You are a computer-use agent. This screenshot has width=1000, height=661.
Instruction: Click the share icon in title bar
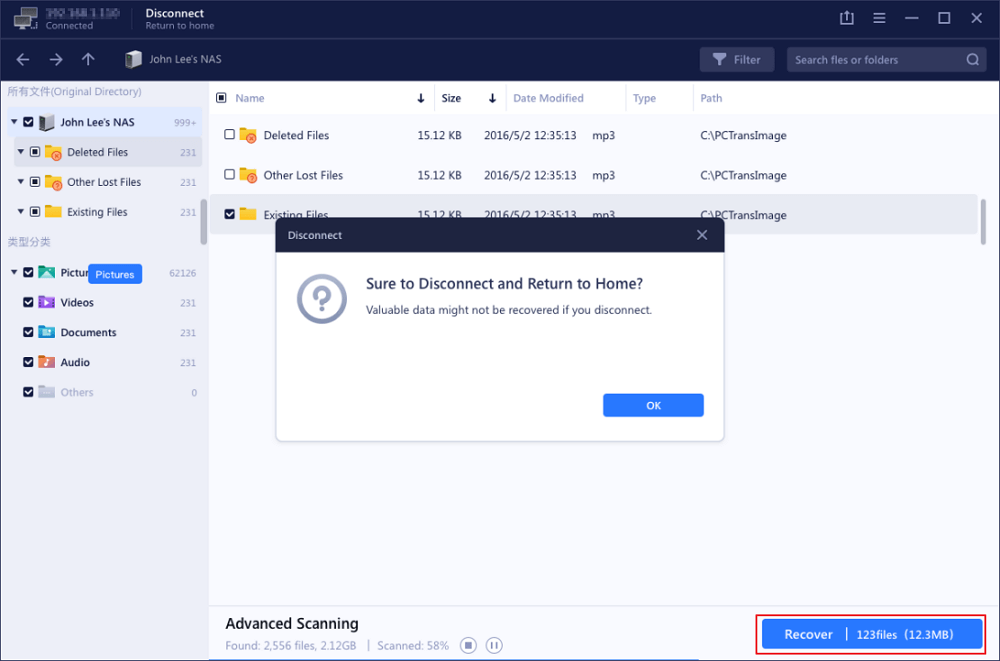coord(847,18)
